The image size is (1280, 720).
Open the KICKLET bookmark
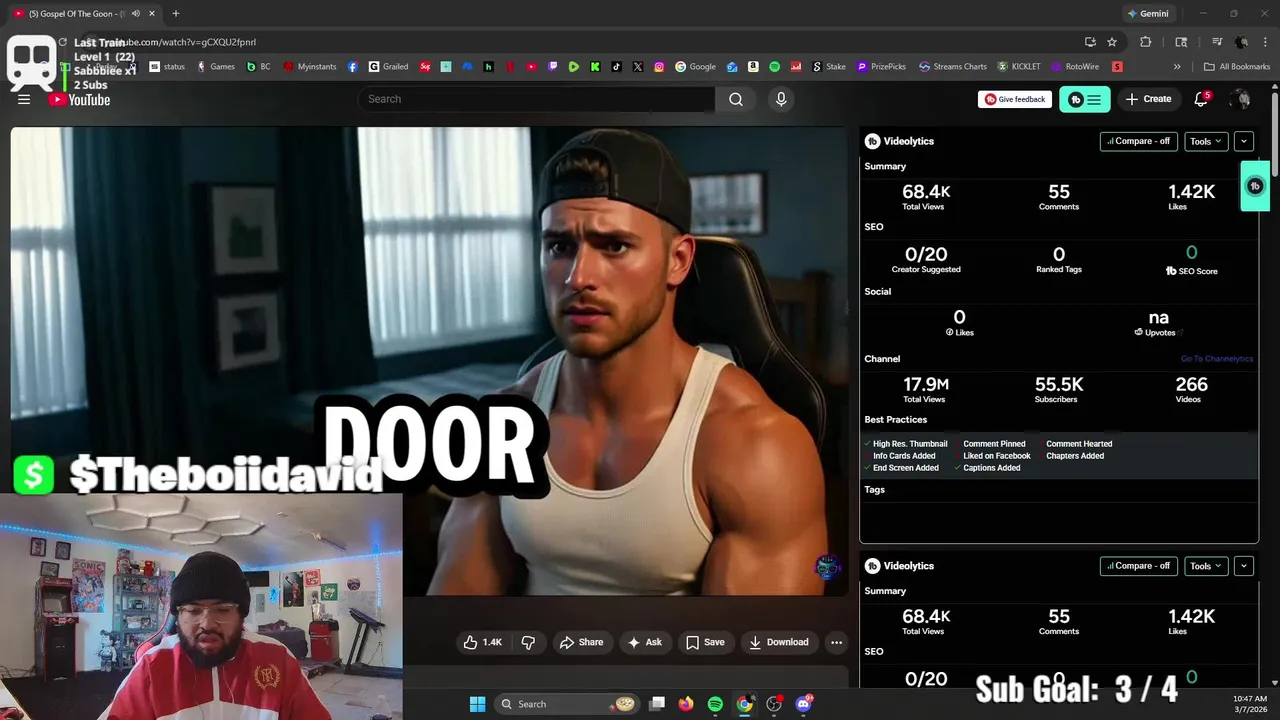click(1019, 67)
